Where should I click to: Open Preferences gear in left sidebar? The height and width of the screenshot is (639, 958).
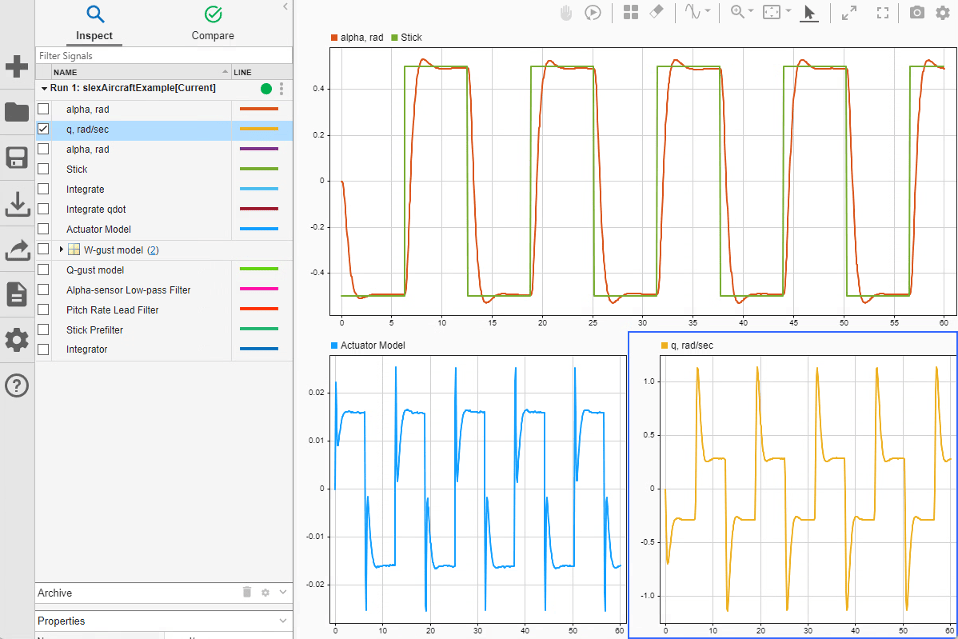click(x=16, y=340)
